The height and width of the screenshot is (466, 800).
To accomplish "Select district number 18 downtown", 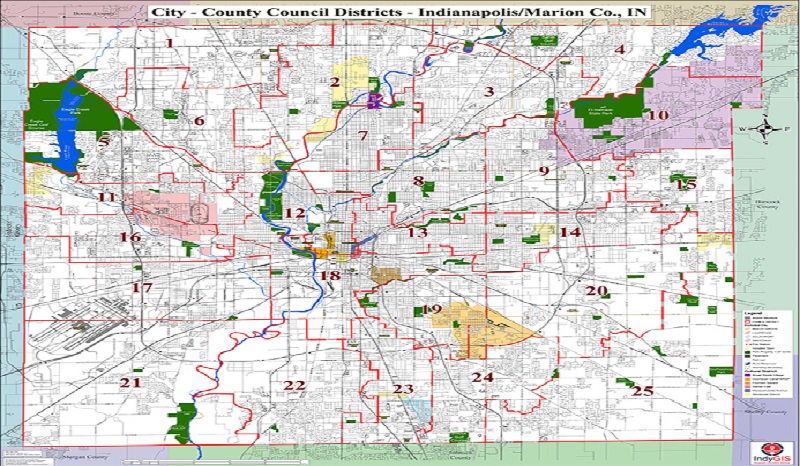I will [x=329, y=275].
